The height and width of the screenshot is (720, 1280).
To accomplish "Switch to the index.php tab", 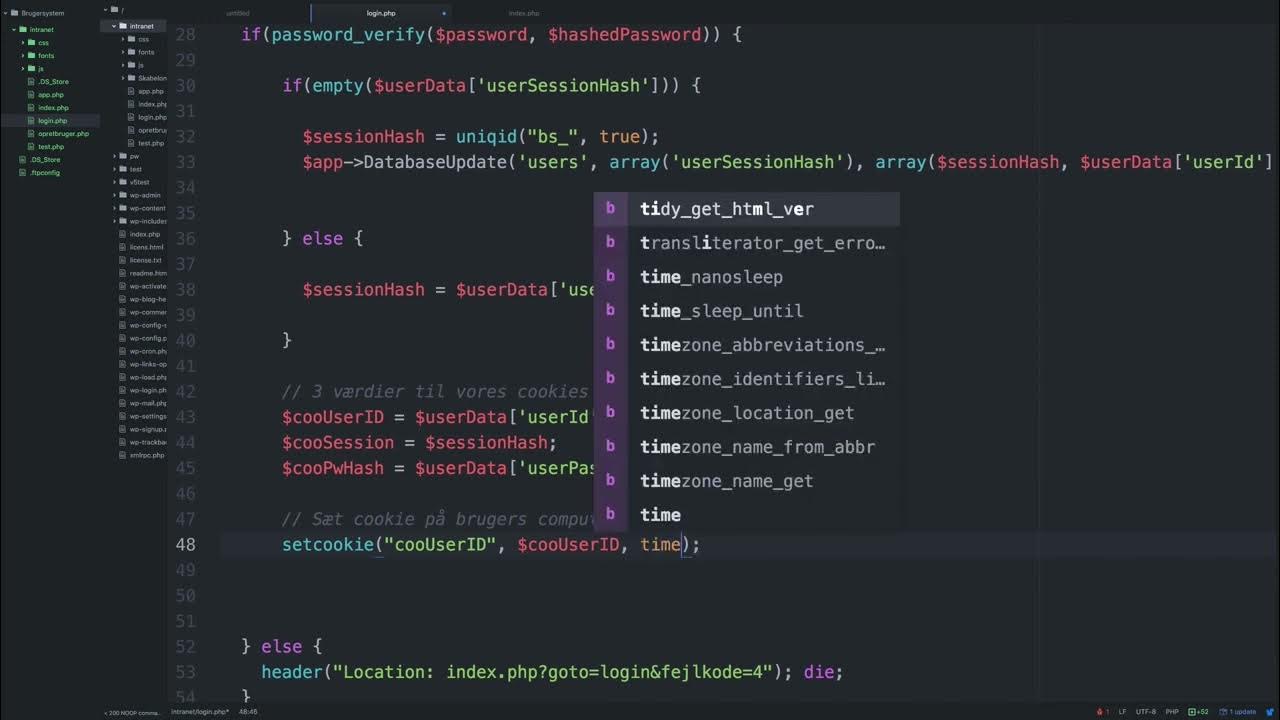I will point(523,13).
